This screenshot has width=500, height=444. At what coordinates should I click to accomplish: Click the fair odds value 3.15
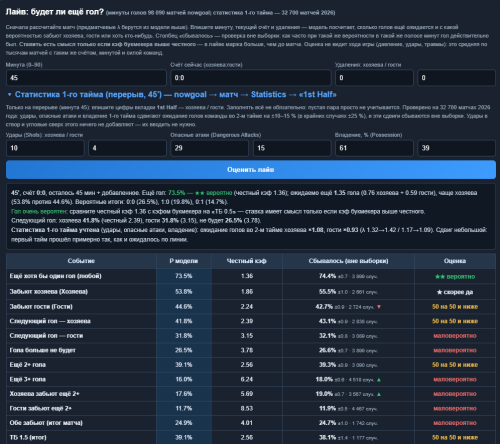point(247,336)
